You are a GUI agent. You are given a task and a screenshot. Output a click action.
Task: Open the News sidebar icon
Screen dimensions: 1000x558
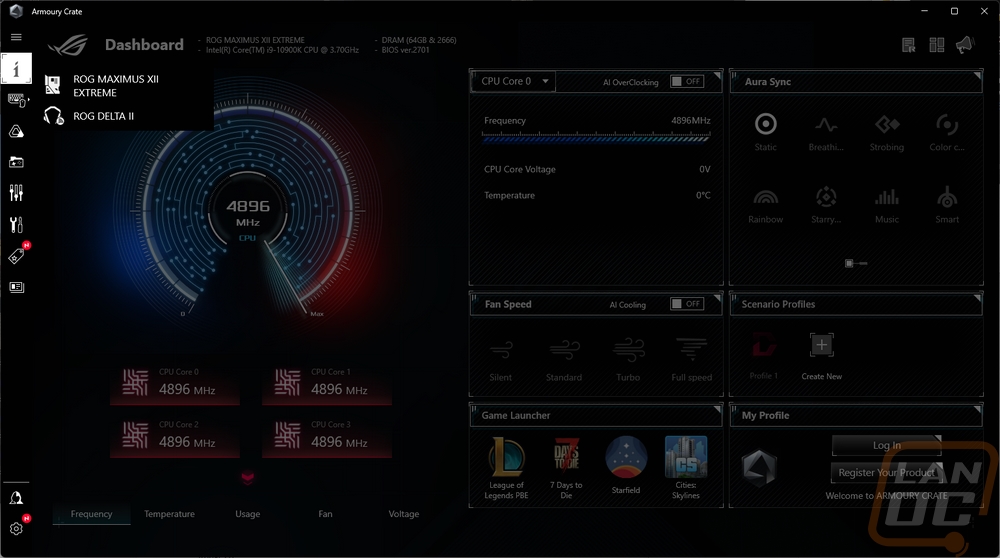point(17,287)
